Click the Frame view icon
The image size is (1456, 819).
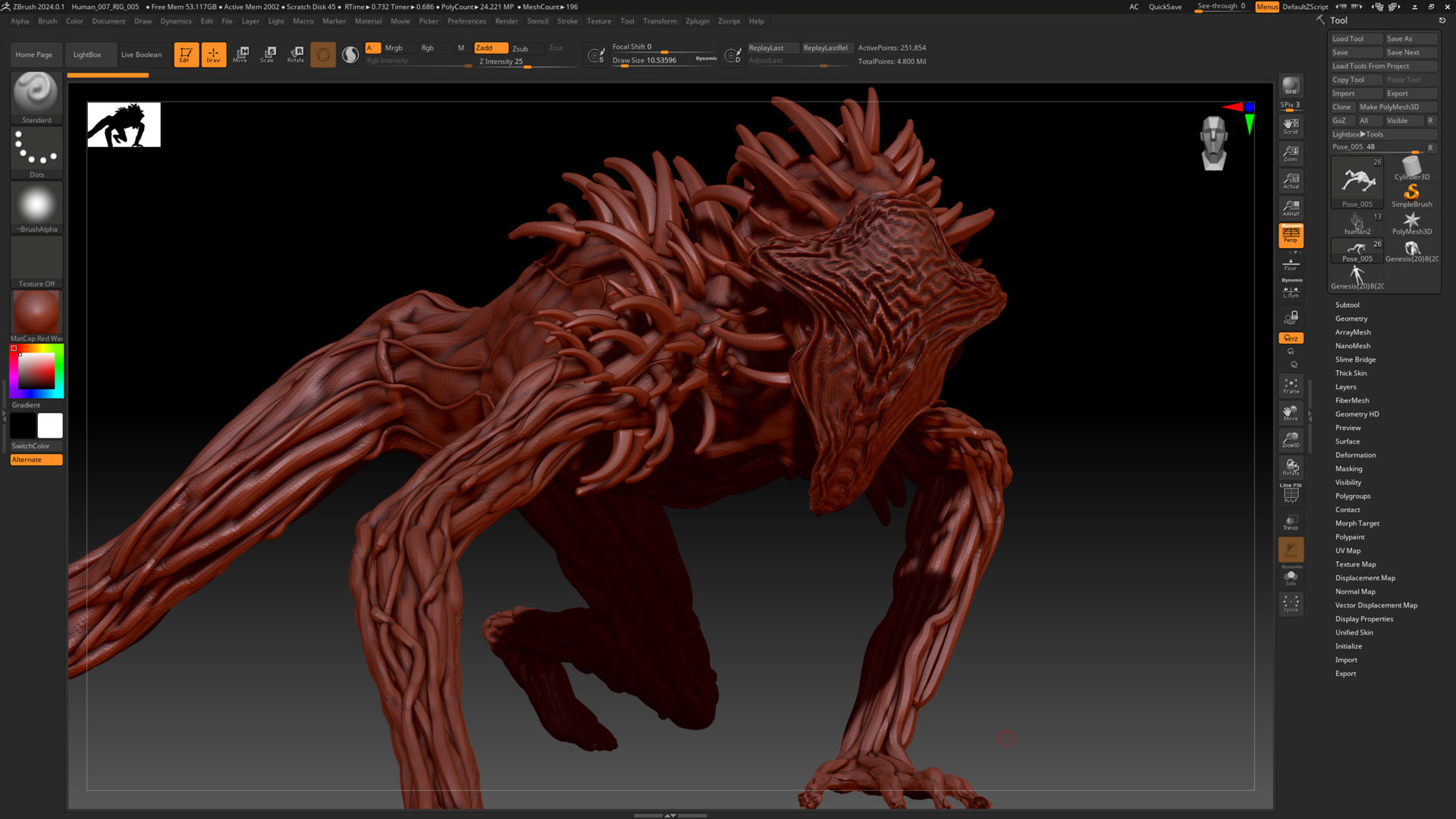(1290, 385)
